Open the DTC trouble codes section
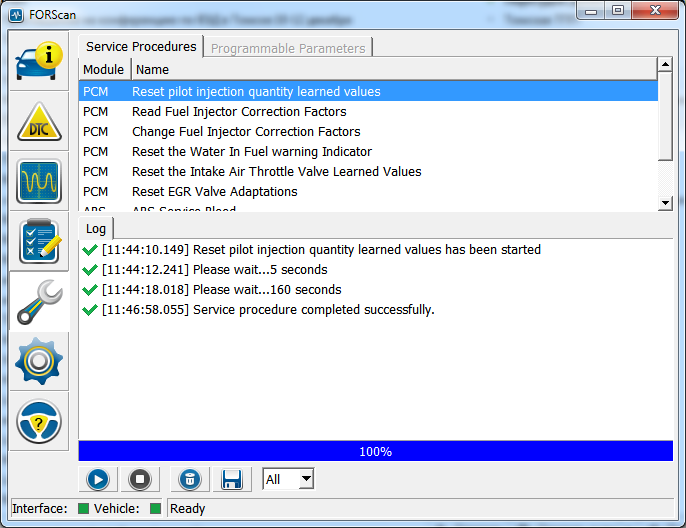Screen dimensions: 686x528 pyautogui.click(x=39, y=121)
